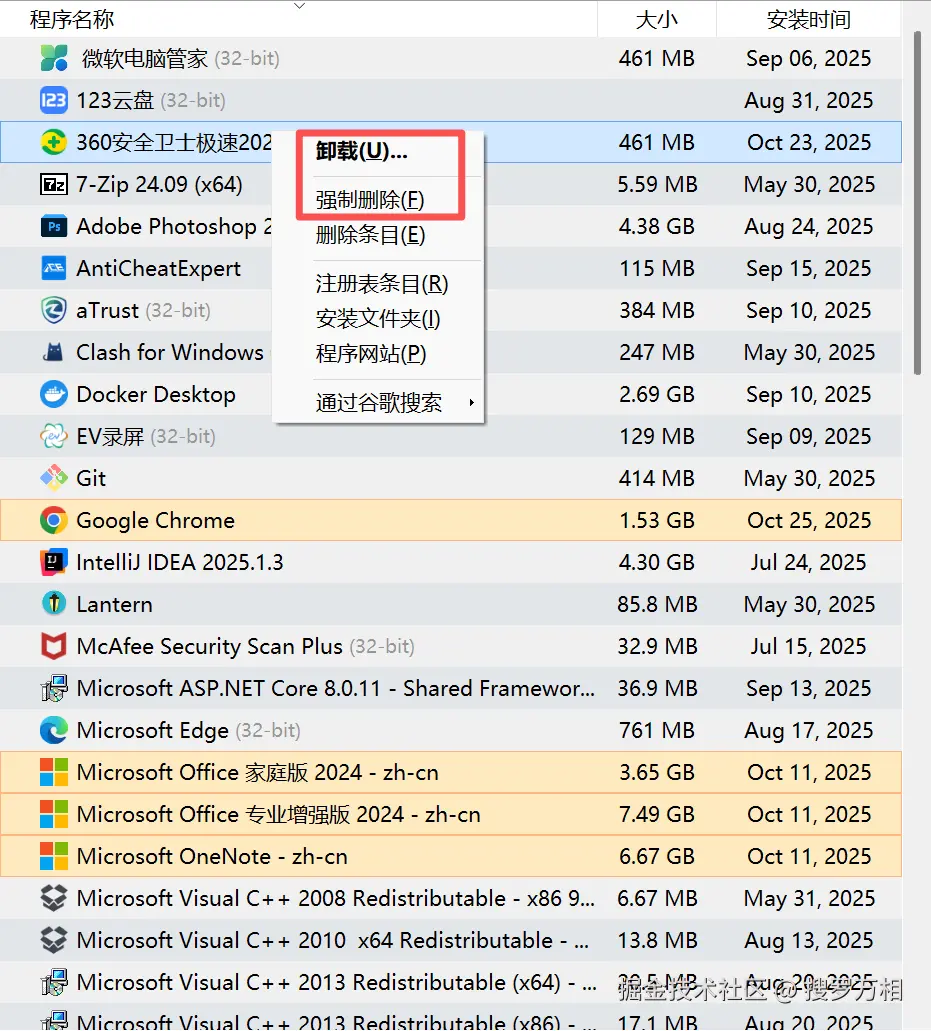The height and width of the screenshot is (1031, 931).
Task: Click the Visual C++ 2008 Redistributable icon
Action: (x=53, y=898)
